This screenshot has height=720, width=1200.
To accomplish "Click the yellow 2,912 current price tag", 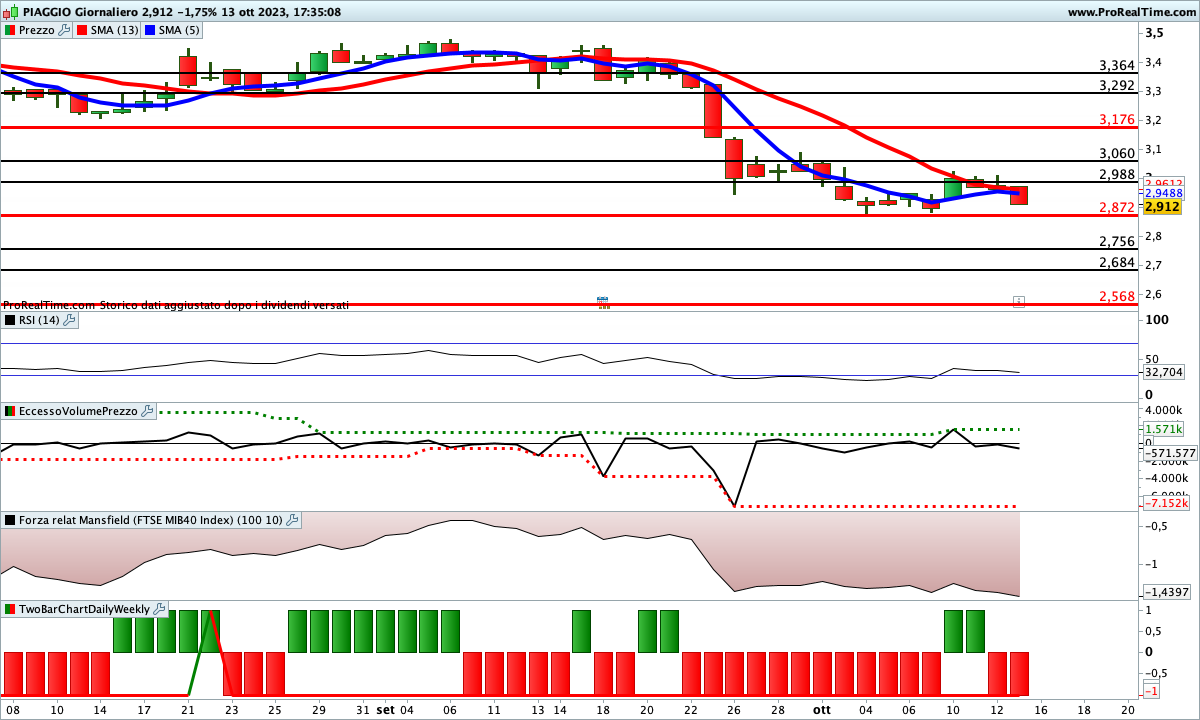I will click(x=1163, y=207).
